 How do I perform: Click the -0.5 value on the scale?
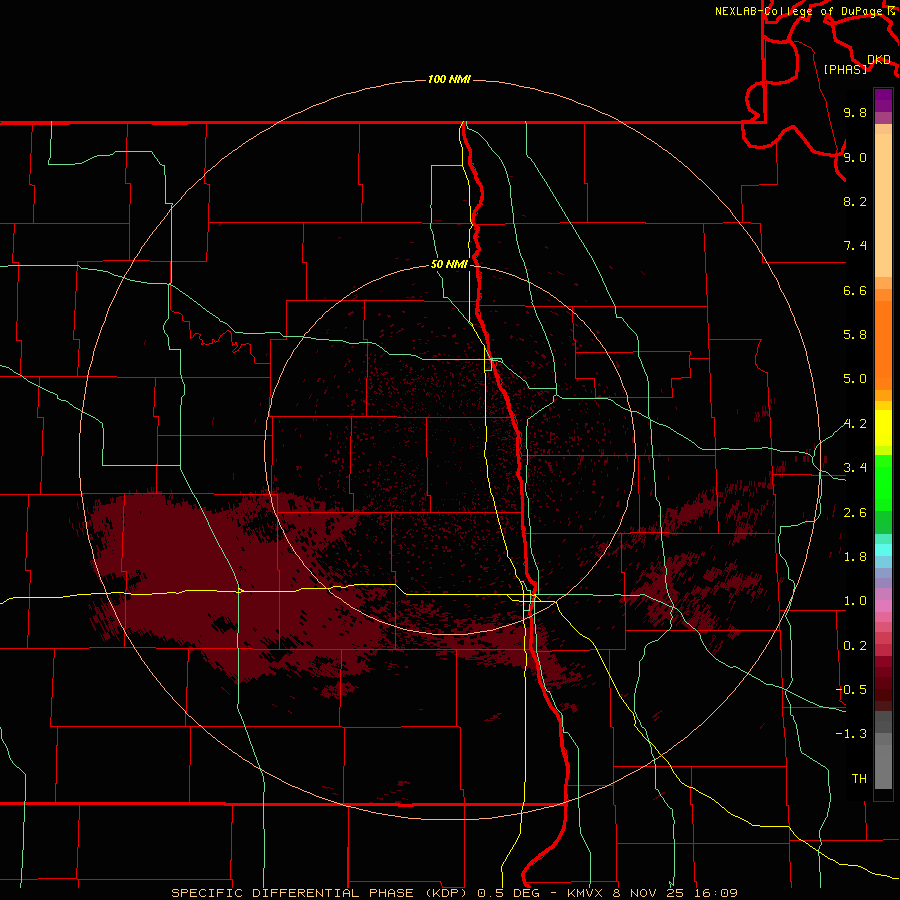pyautogui.click(x=851, y=689)
